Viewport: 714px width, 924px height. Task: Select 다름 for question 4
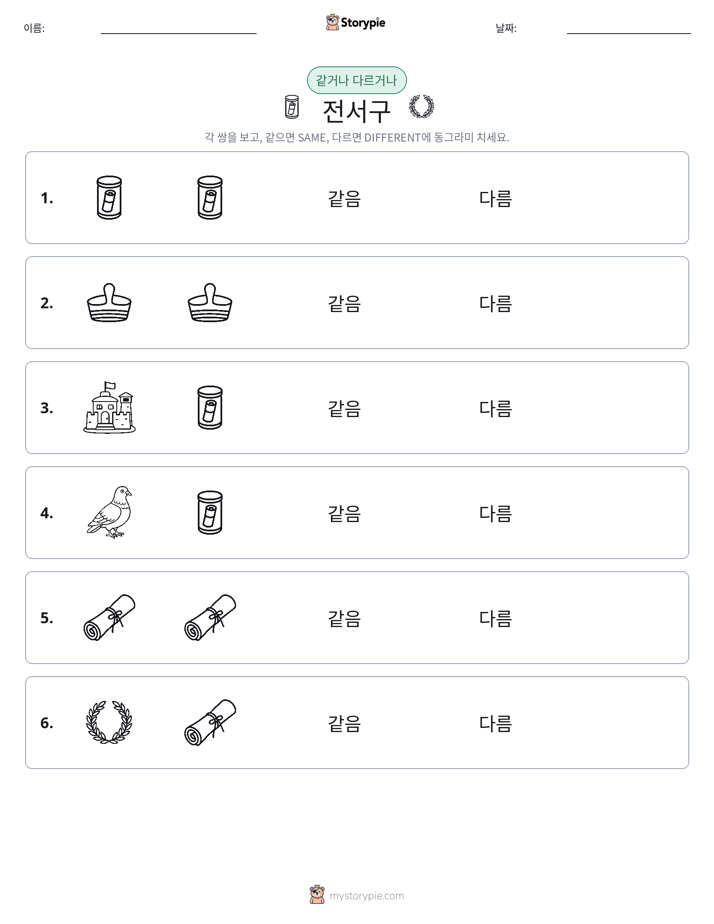pos(495,513)
